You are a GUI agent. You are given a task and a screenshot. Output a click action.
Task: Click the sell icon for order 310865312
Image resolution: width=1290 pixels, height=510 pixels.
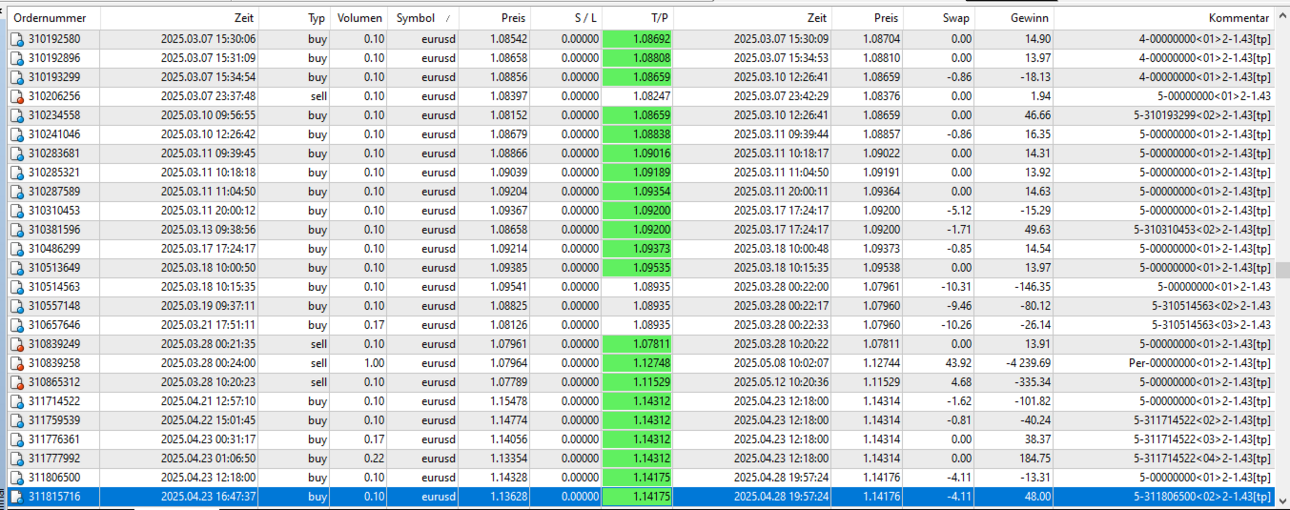pos(17,381)
